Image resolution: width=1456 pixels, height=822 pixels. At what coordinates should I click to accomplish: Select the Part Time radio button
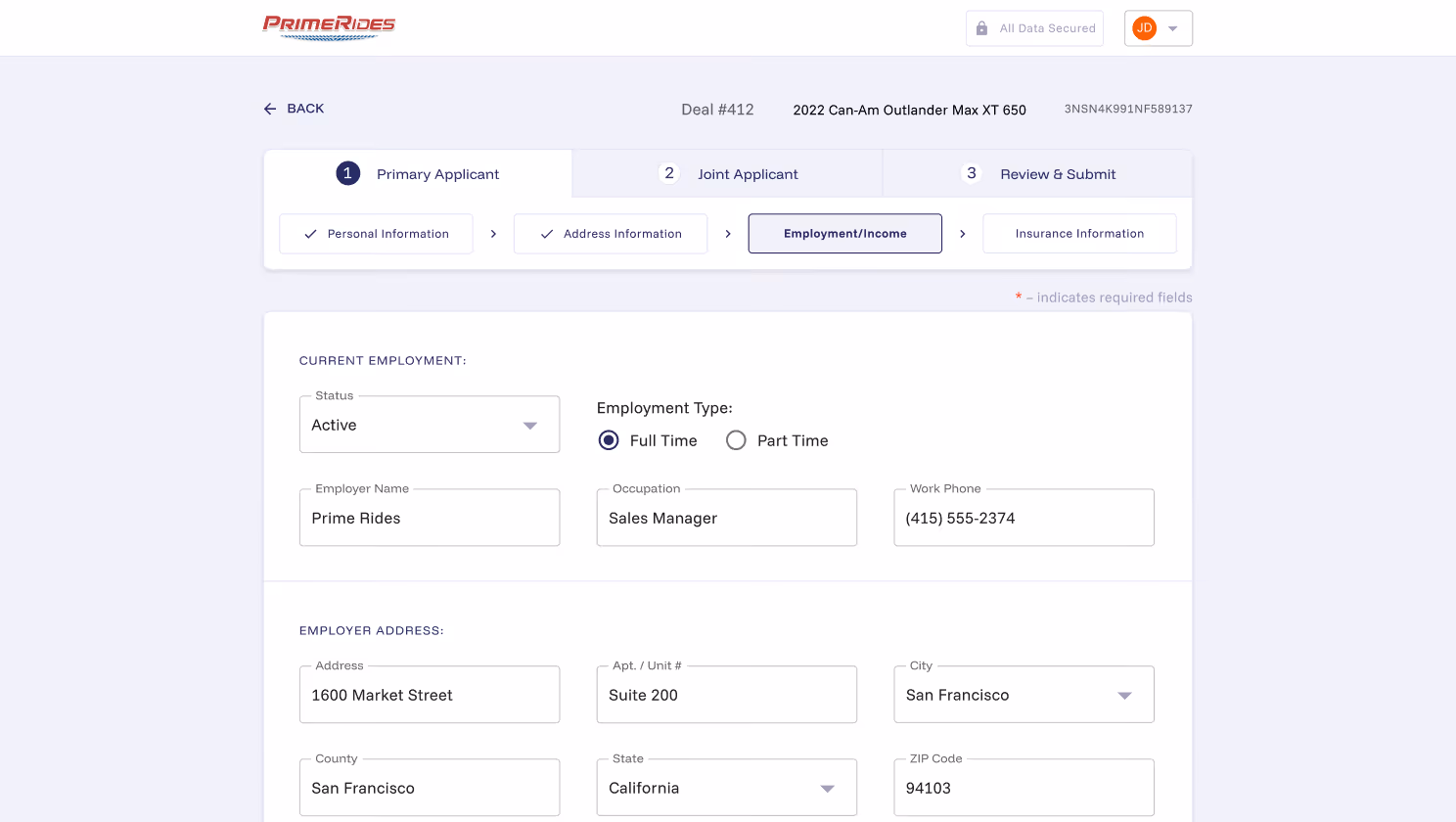(736, 440)
